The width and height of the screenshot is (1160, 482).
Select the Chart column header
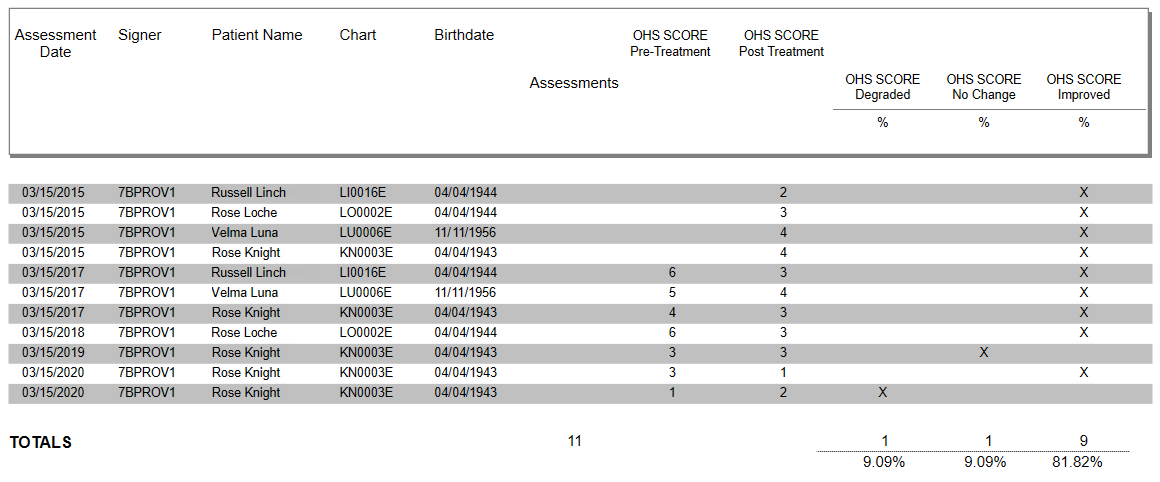pyautogui.click(x=358, y=35)
